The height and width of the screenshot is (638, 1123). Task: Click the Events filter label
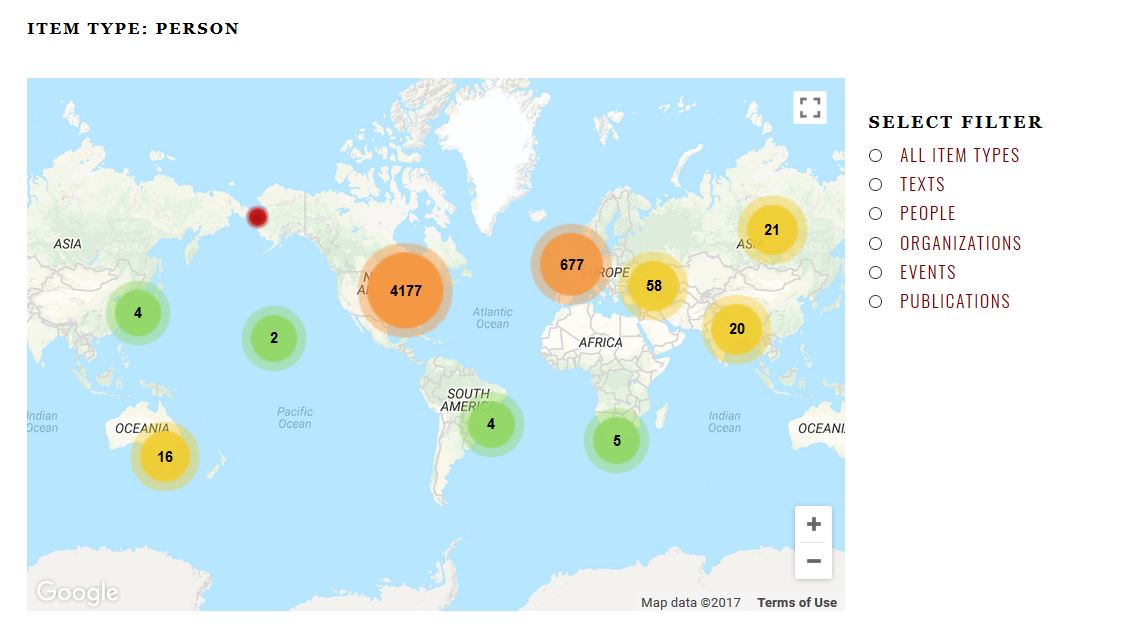pos(927,272)
